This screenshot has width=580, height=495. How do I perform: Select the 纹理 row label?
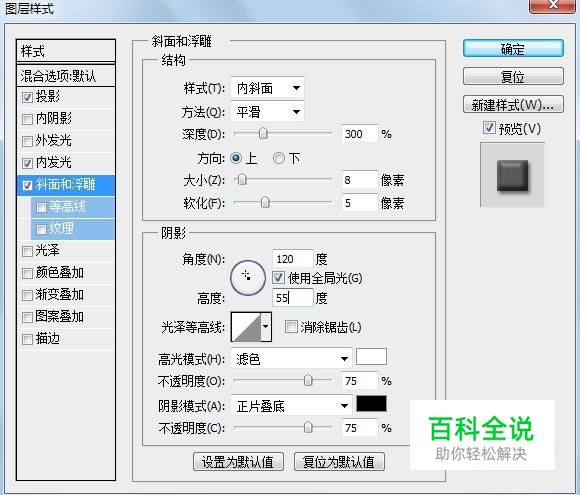pos(61,228)
